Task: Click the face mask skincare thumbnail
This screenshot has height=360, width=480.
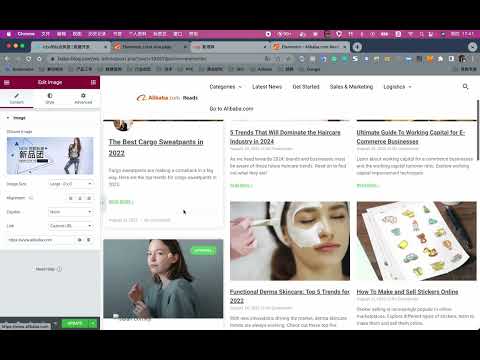Action: click(290, 241)
